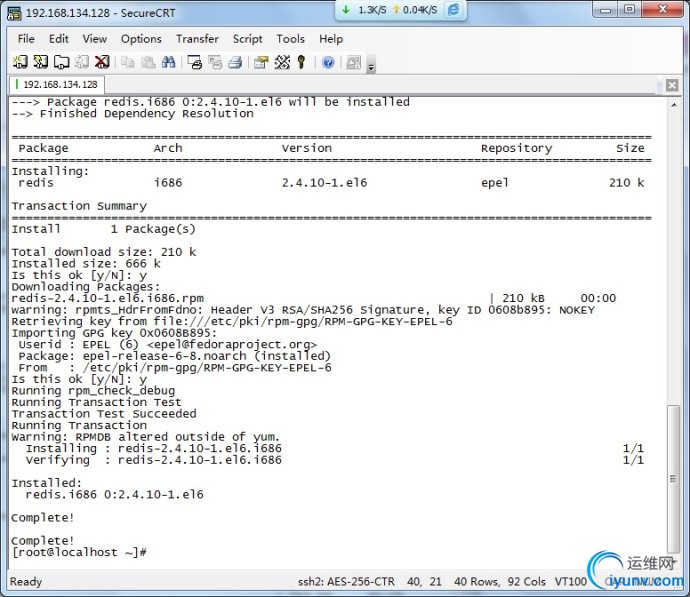The image size is (690, 597).
Task: Click 'Running rpm_check_debug' line
Action: pos(93,391)
